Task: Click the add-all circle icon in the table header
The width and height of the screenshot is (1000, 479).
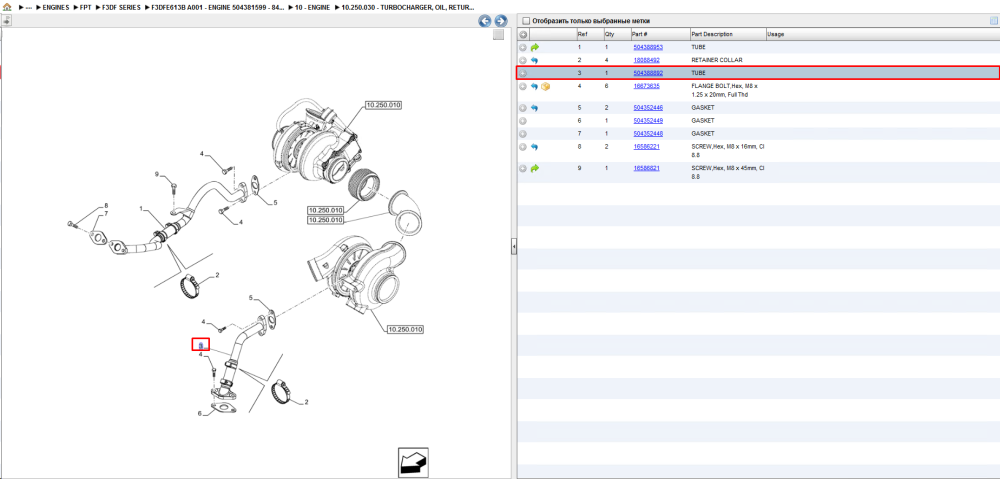Action: [523, 34]
